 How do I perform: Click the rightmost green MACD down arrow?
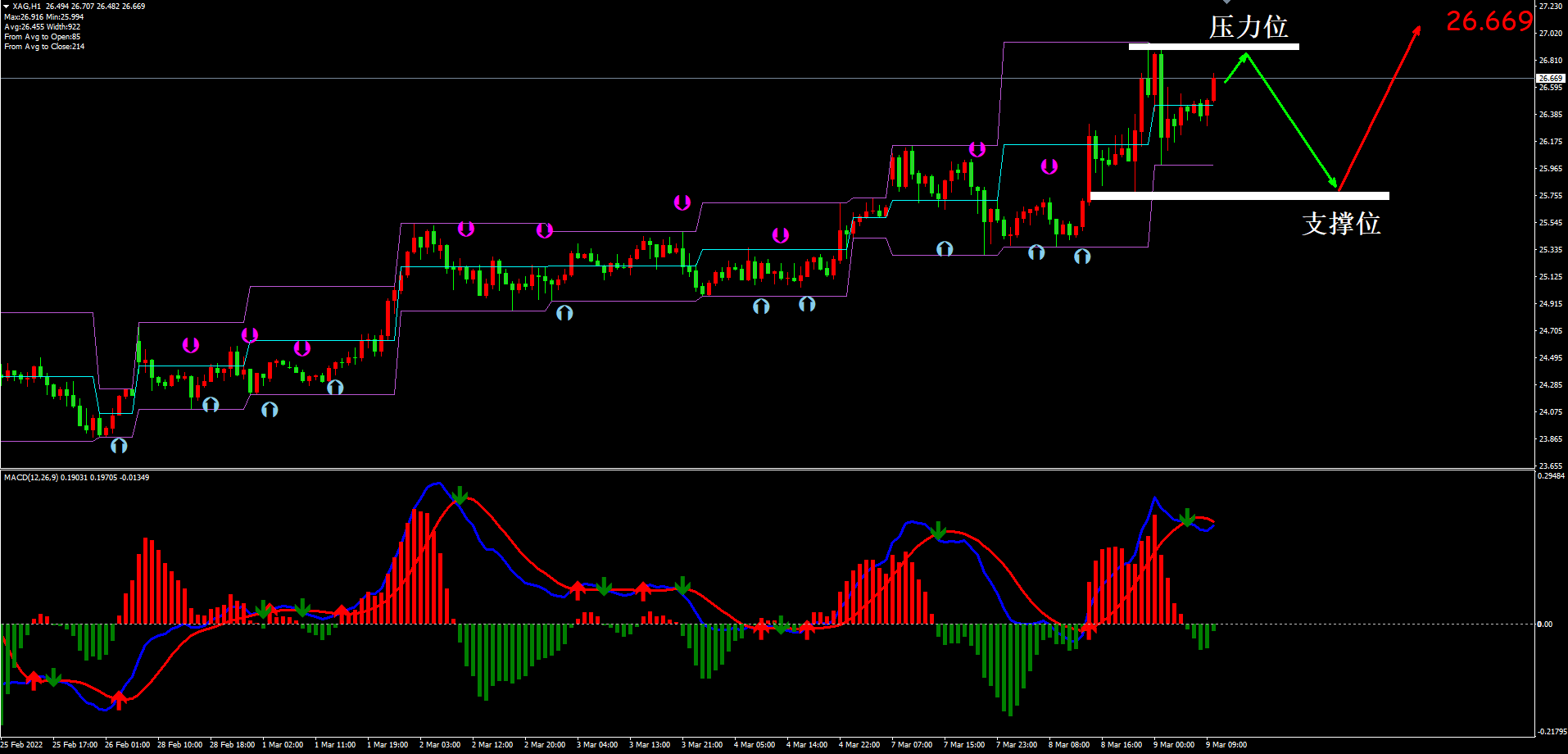(1187, 518)
